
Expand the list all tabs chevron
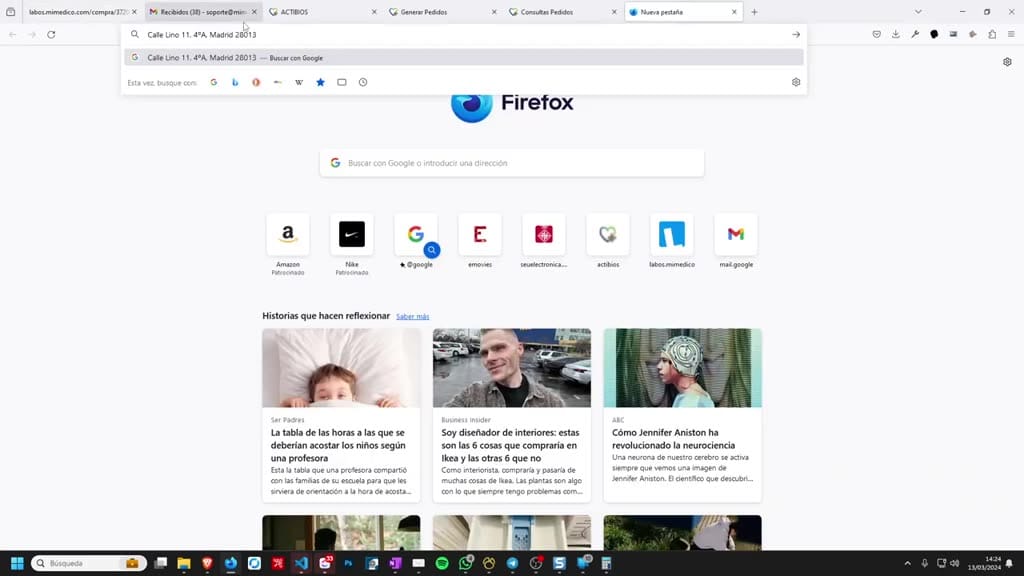click(918, 12)
